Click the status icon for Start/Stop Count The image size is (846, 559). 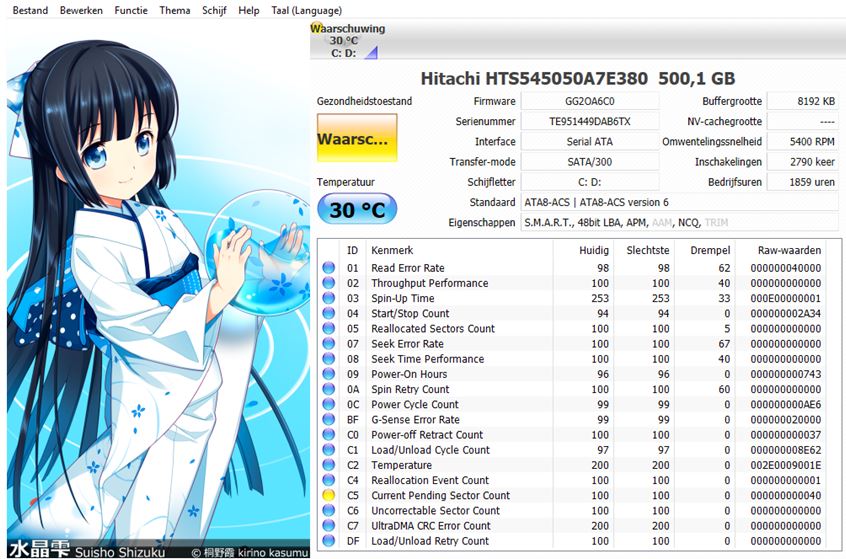329,313
